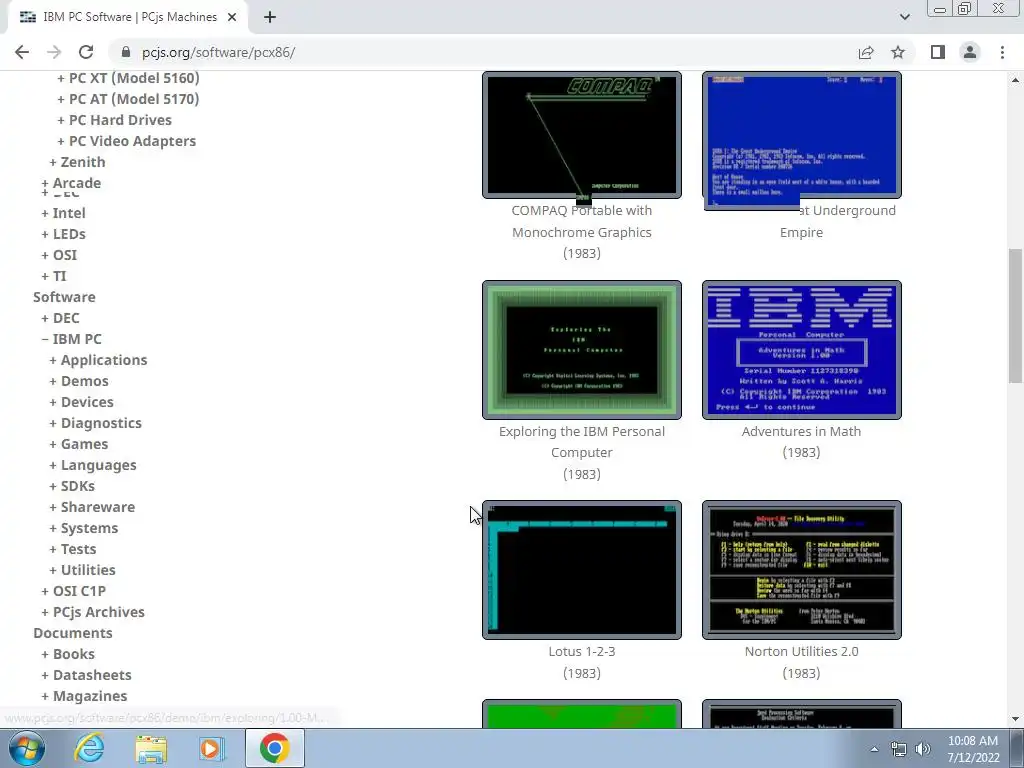
Task: Open a new browser tab
Action: click(x=270, y=17)
